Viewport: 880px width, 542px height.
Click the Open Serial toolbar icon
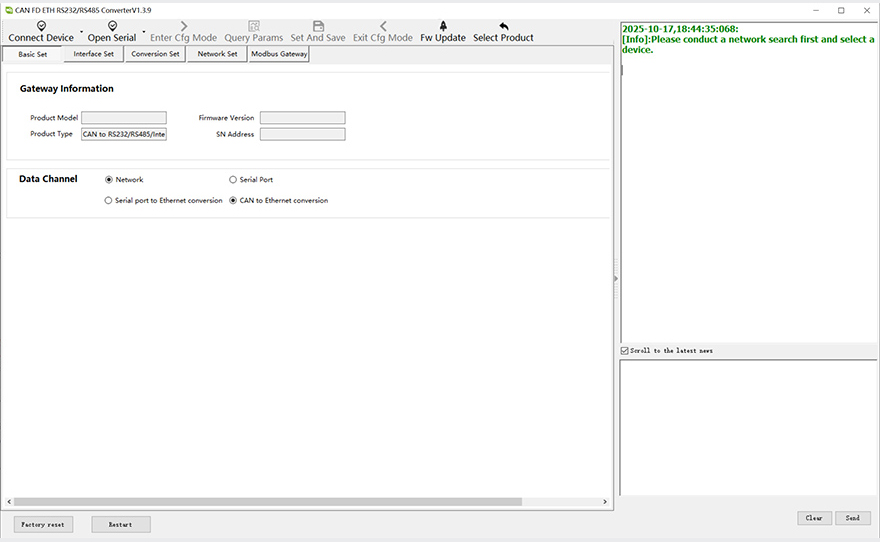coord(112,26)
